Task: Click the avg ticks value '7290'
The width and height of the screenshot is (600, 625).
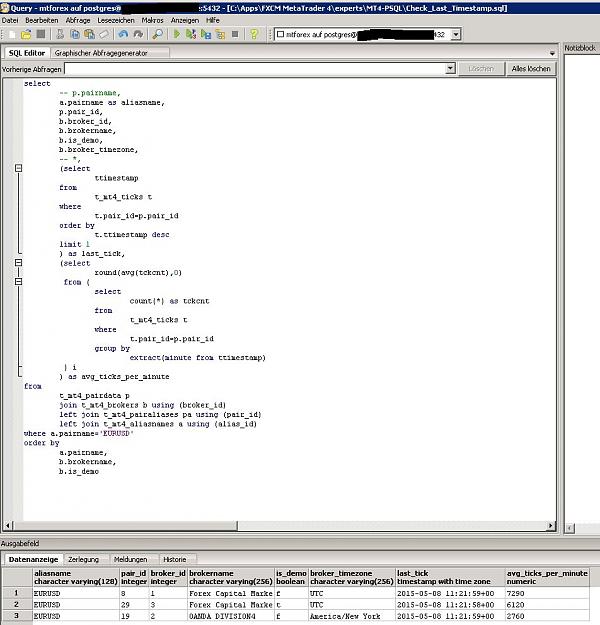Action: 547,594
